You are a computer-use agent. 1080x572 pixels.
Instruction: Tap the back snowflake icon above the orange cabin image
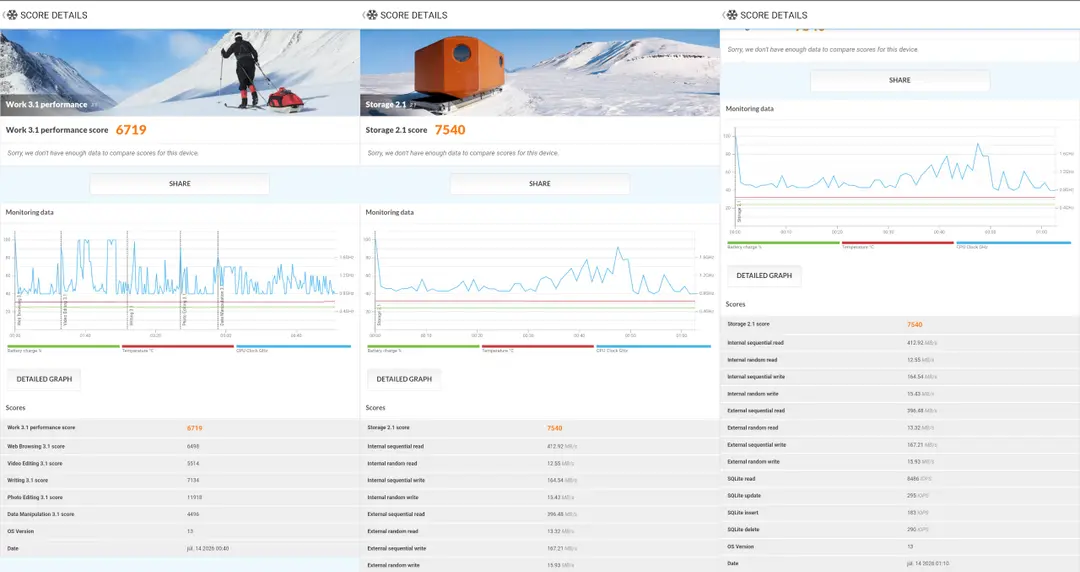(371, 14)
